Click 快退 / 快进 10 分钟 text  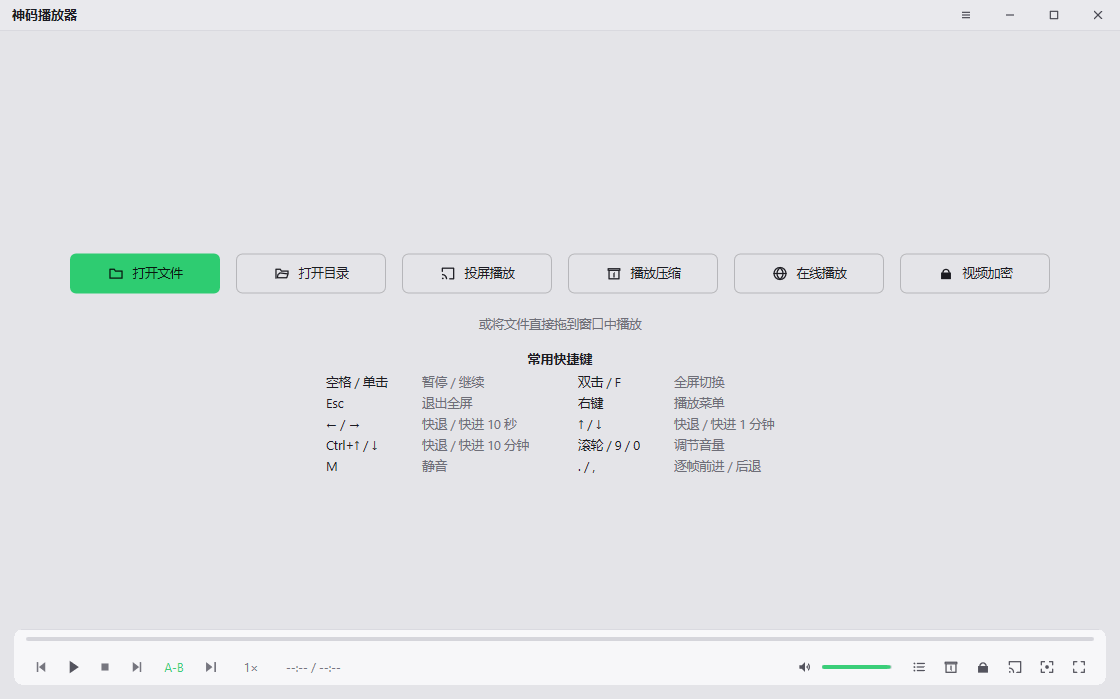476,446
